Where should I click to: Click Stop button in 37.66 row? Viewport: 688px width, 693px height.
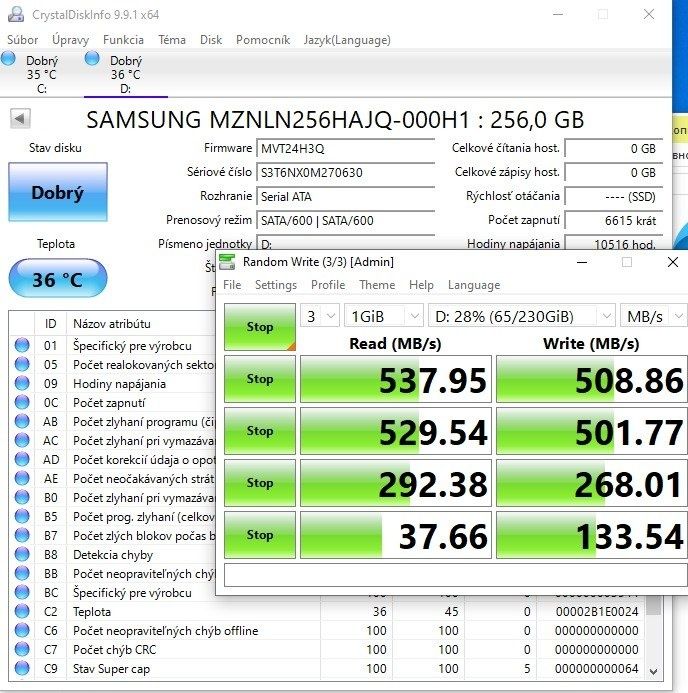pyautogui.click(x=260, y=535)
